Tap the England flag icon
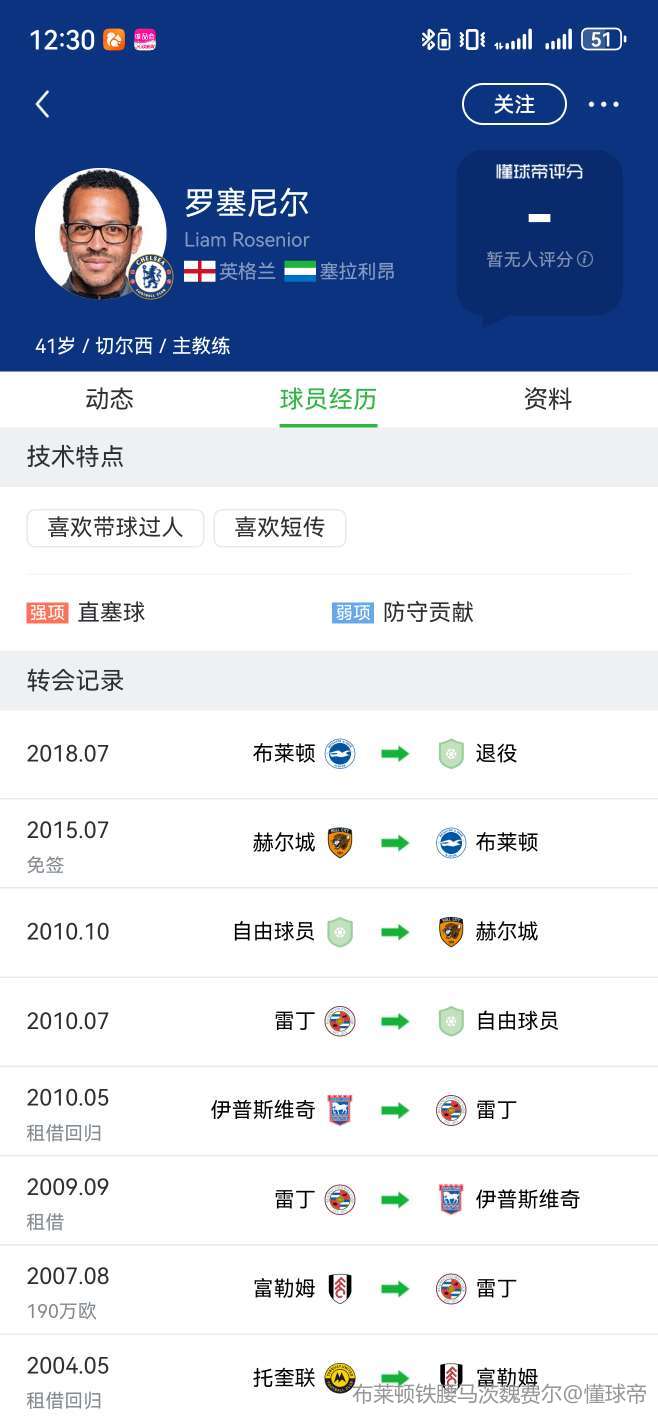 click(x=200, y=271)
